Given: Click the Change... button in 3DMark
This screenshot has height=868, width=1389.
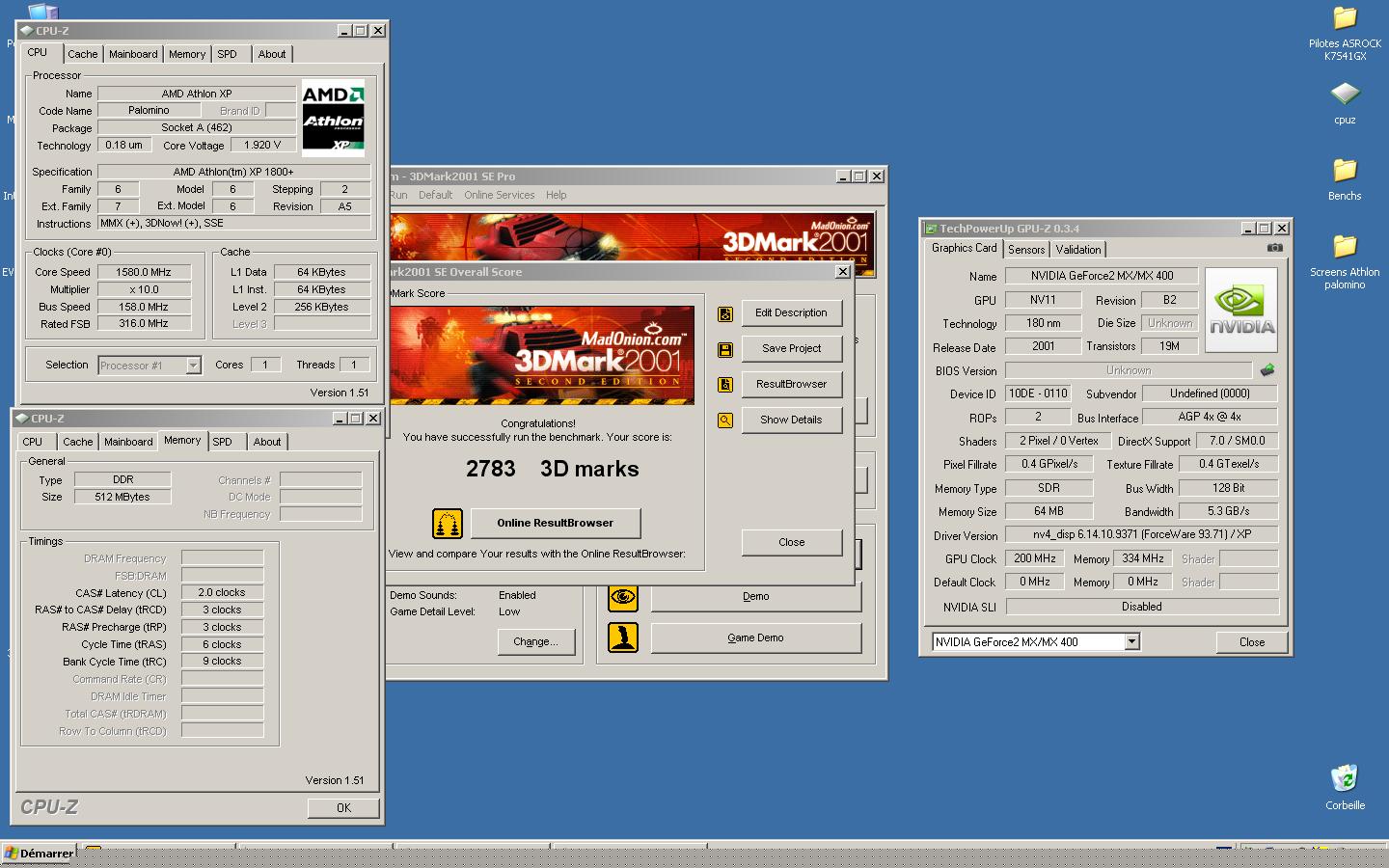Looking at the screenshot, I should click(x=535, y=642).
